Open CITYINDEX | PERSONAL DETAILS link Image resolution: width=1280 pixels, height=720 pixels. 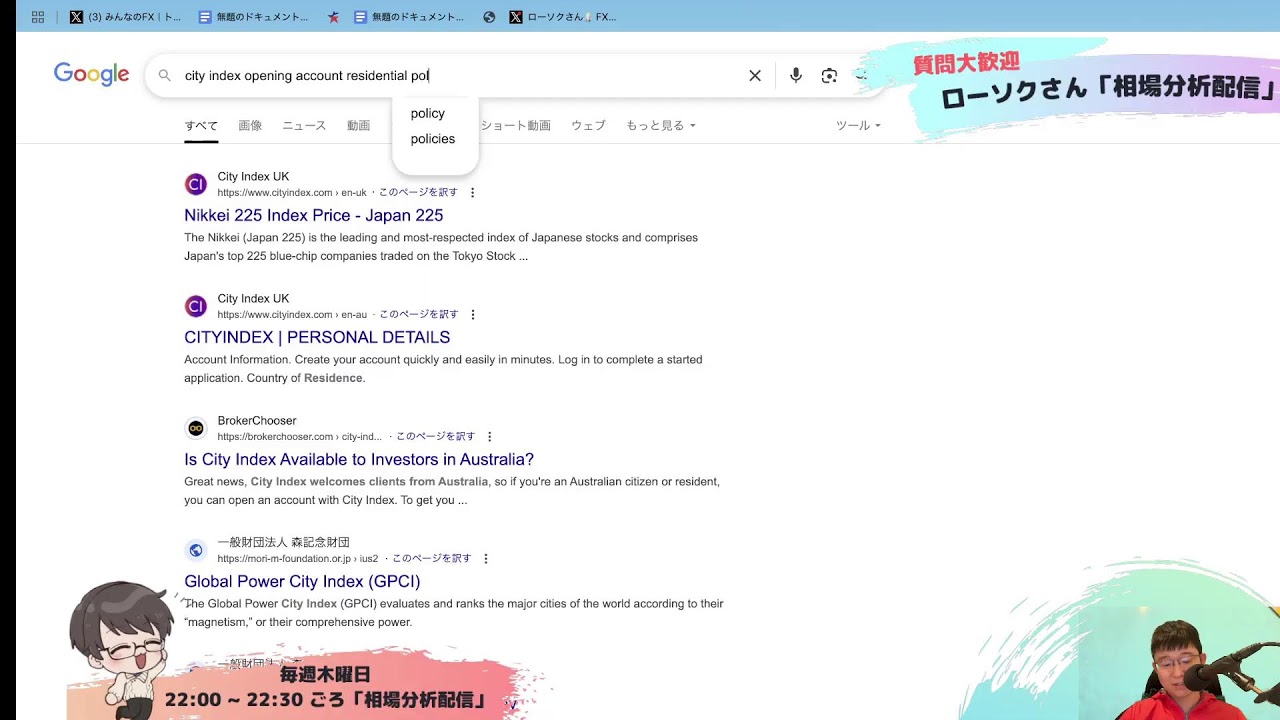click(x=317, y=337)
